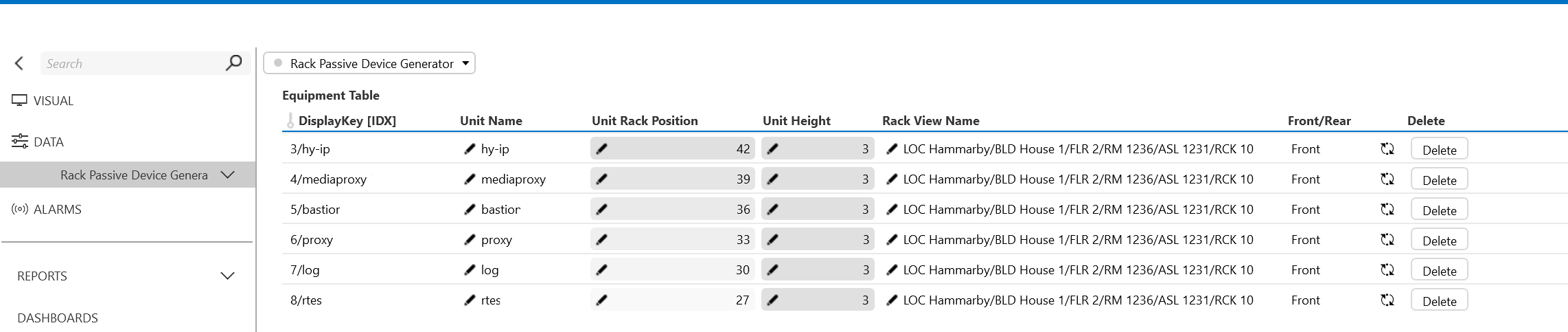Delete the 3/hy-ip row
1568x332 pixels.
coord(1439,149)
